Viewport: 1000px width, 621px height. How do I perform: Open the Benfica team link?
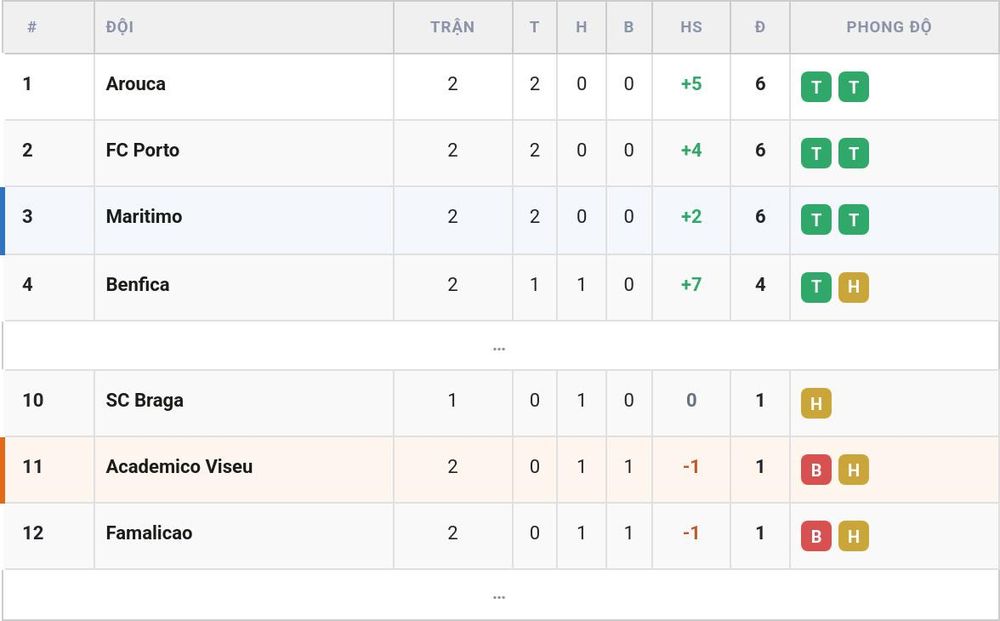(x=138, y=284)
